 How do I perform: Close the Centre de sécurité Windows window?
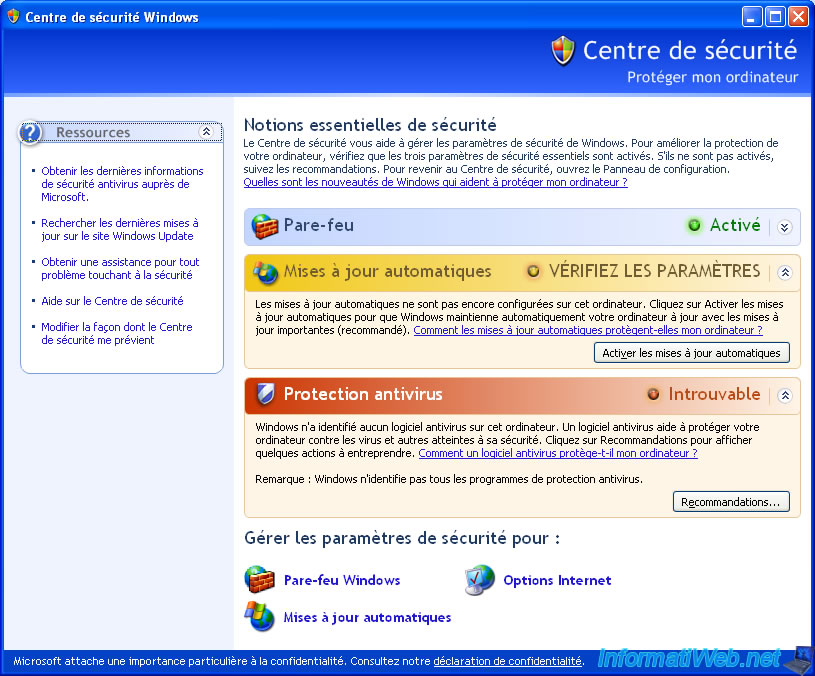[x=798, y=17]
